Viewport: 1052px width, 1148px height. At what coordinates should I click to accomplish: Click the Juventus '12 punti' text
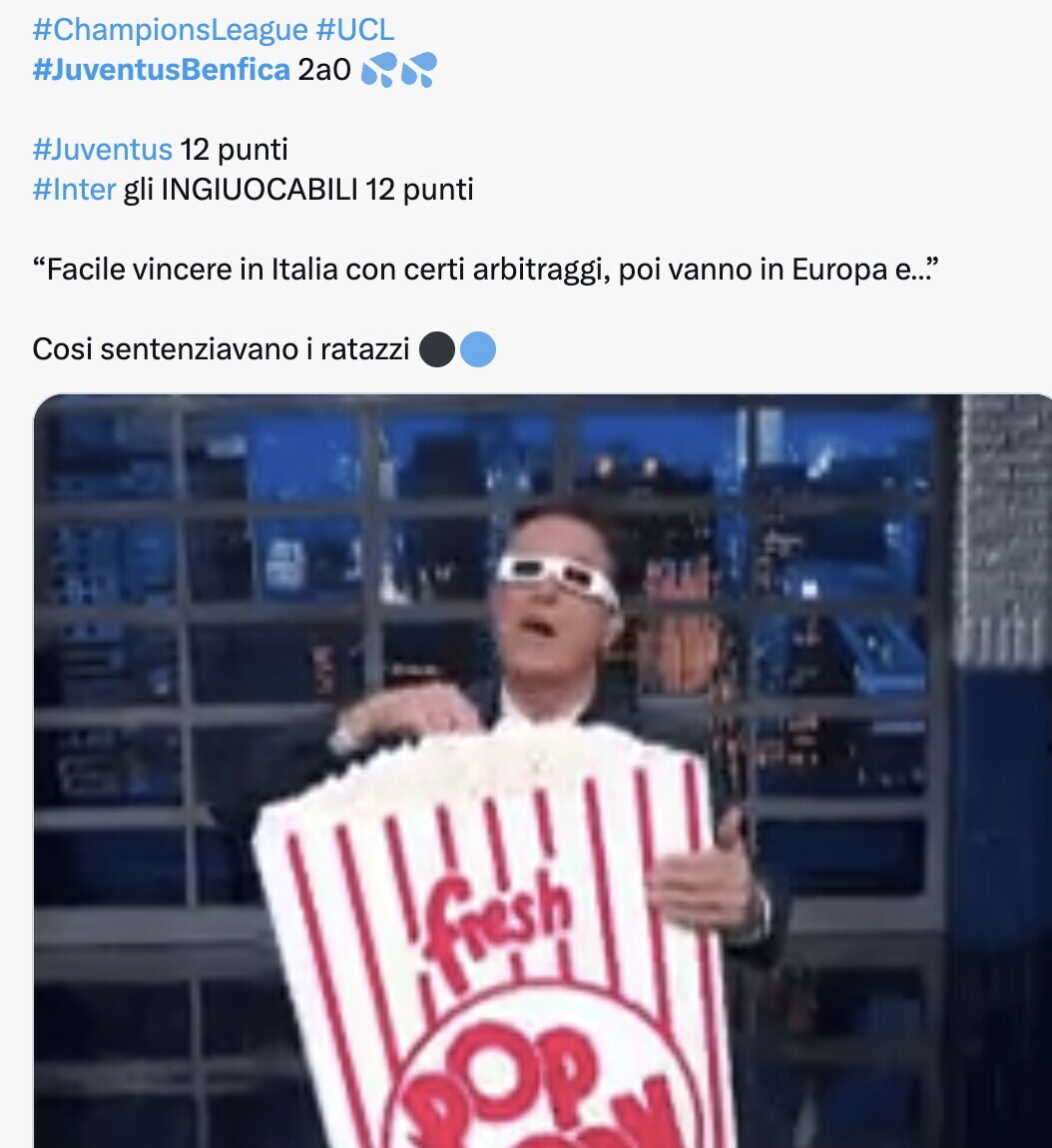[234, 150]
